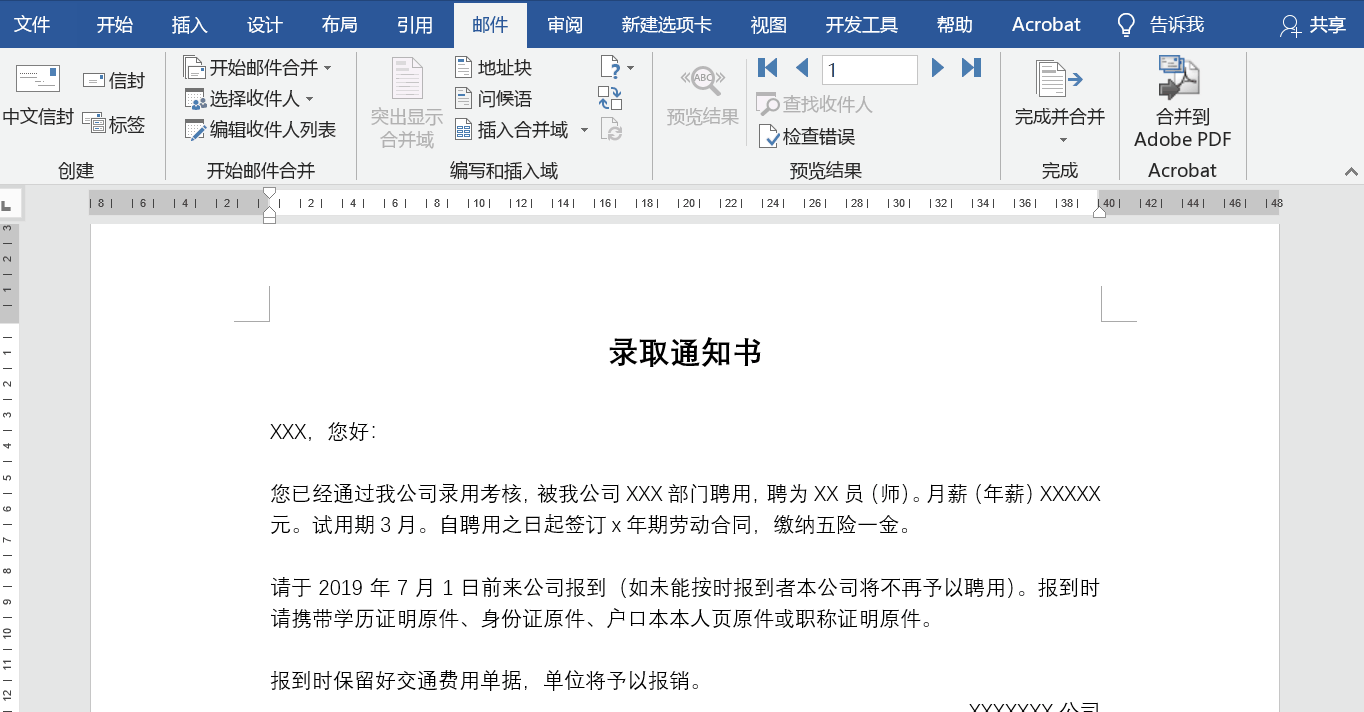Click the 编辑收件人列表 button

pyautogui.click(x=260, y=129)
